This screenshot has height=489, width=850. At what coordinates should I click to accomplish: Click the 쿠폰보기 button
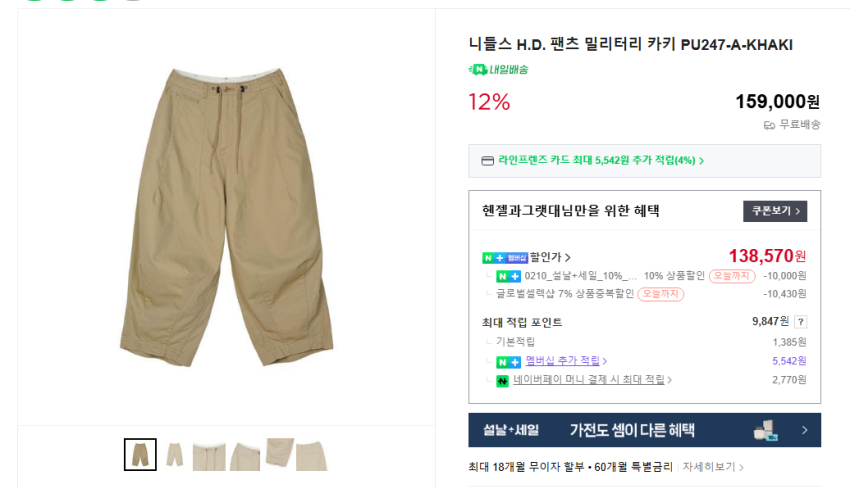[775, 211]
